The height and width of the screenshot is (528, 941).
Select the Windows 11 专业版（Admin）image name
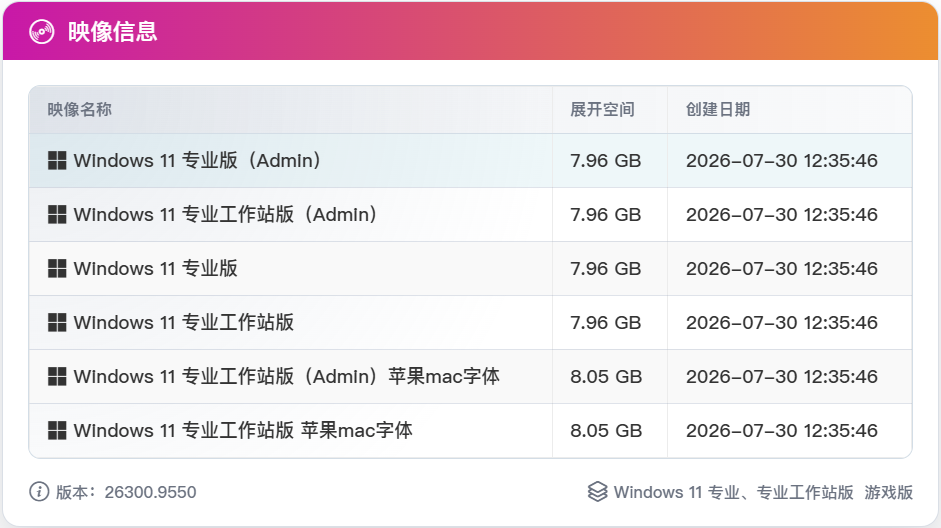tap(197, 161)
